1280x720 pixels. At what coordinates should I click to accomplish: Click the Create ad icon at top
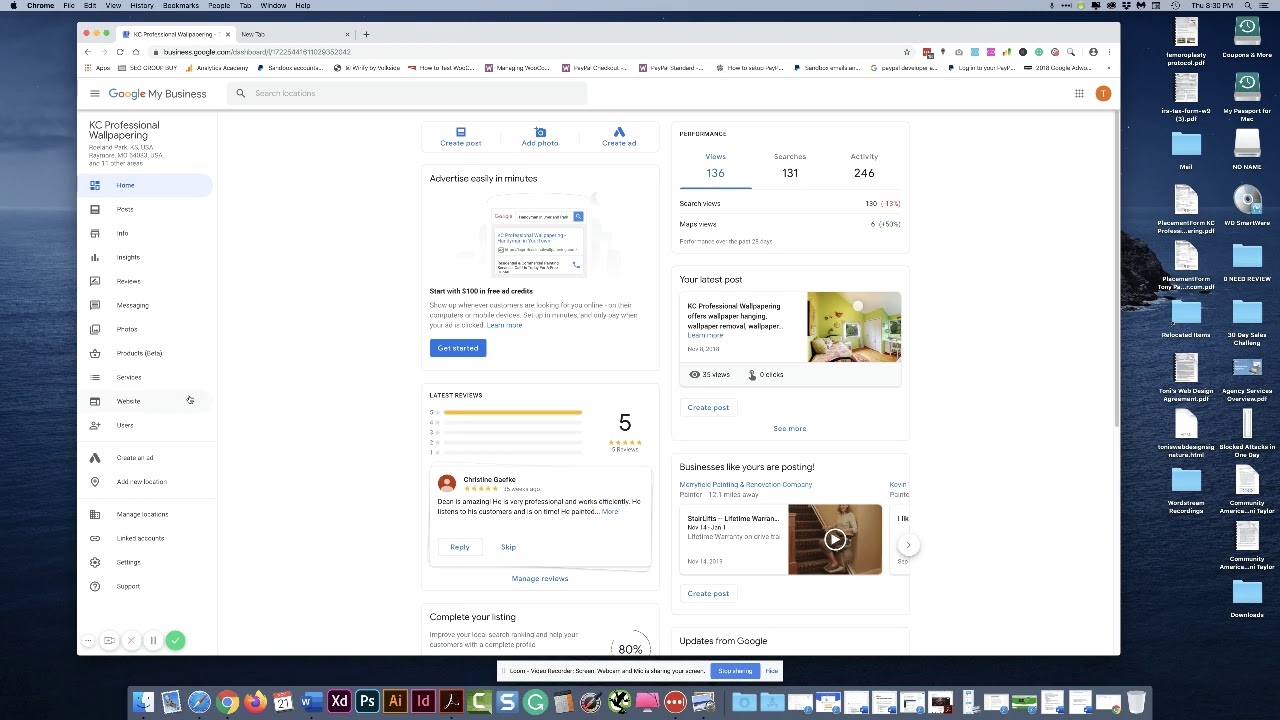click(619, 132)
